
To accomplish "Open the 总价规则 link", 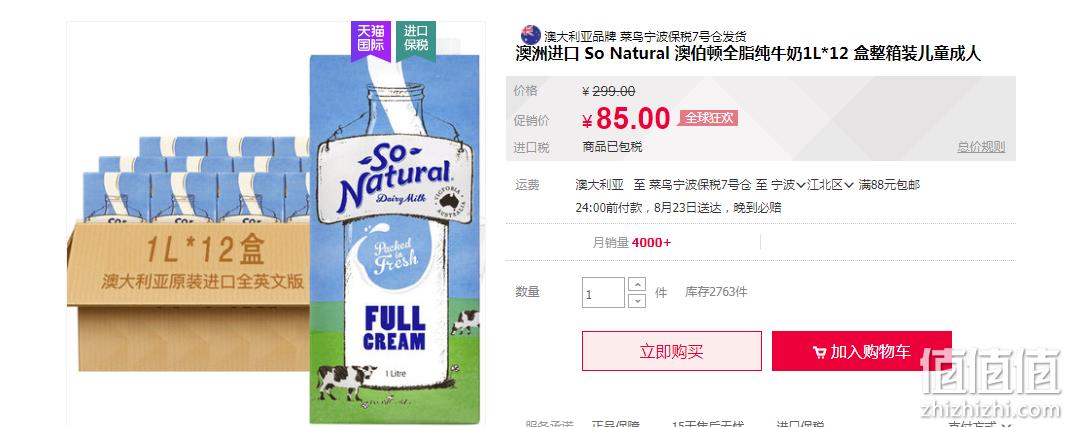I will pos(981,147).
